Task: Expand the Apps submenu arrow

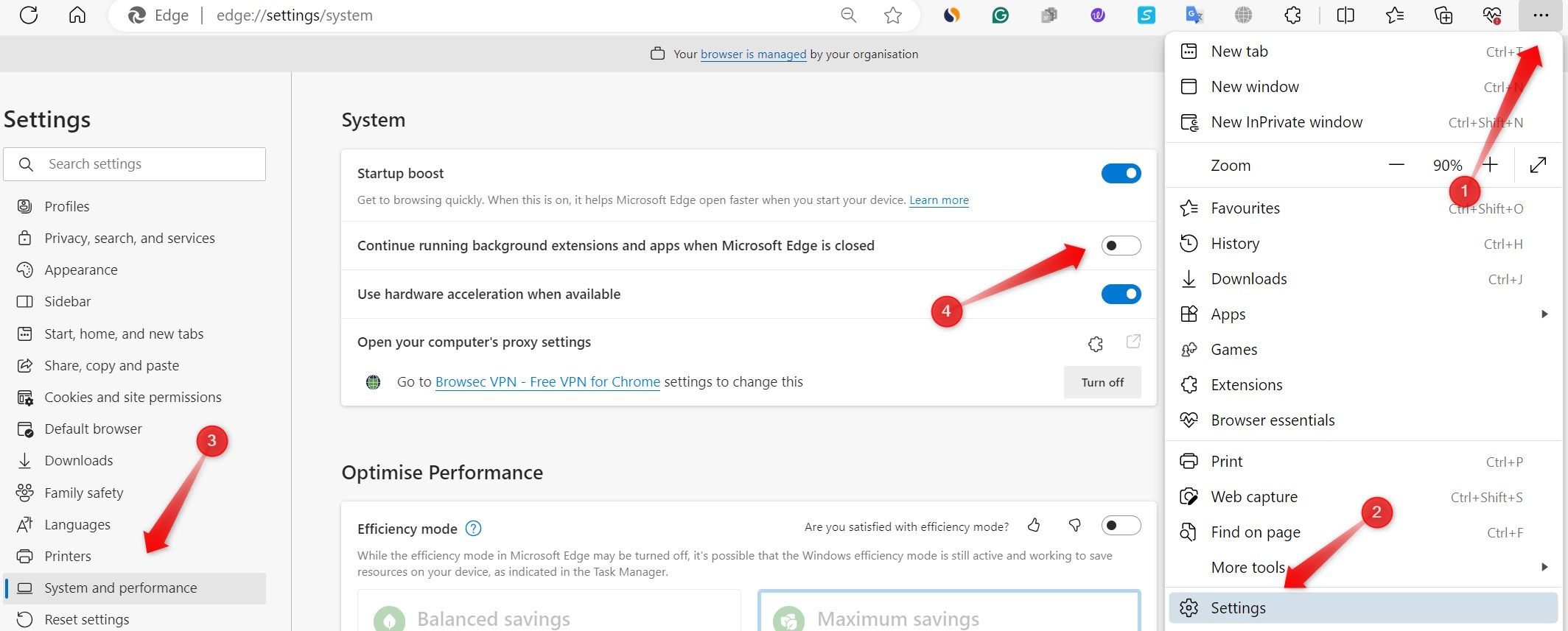Action: (1544, 314)
